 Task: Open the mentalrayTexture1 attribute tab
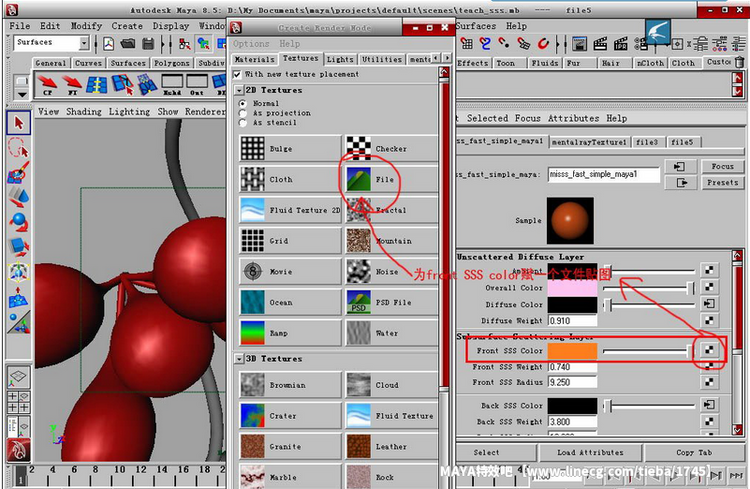coord(589,142)
